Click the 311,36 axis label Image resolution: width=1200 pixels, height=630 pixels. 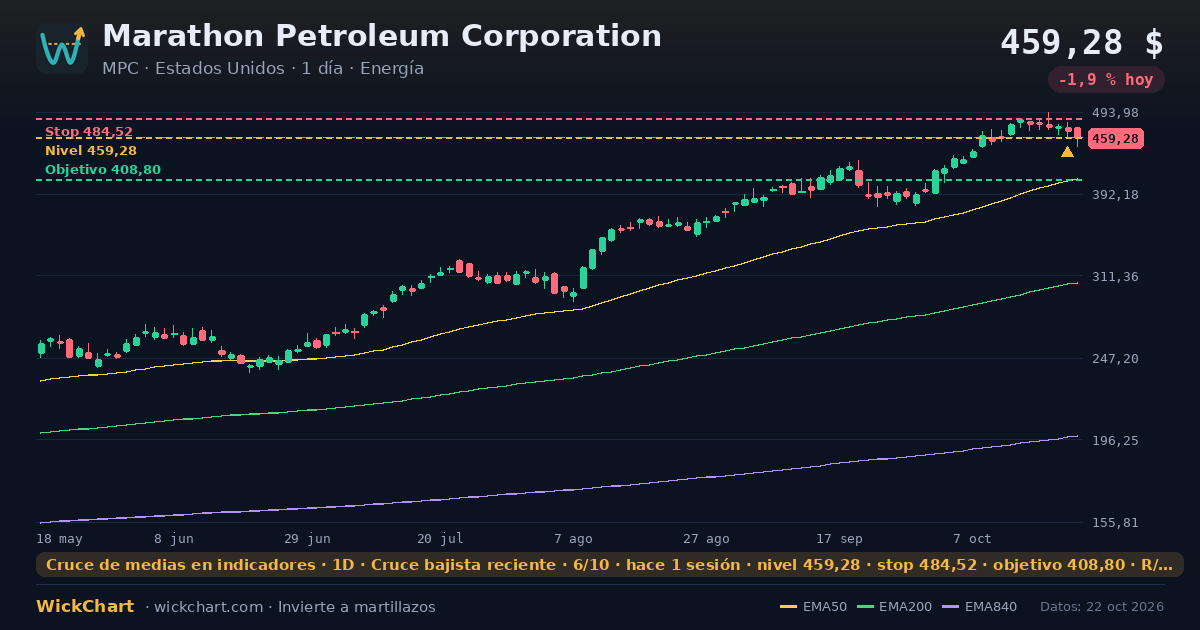(1117, 277)
